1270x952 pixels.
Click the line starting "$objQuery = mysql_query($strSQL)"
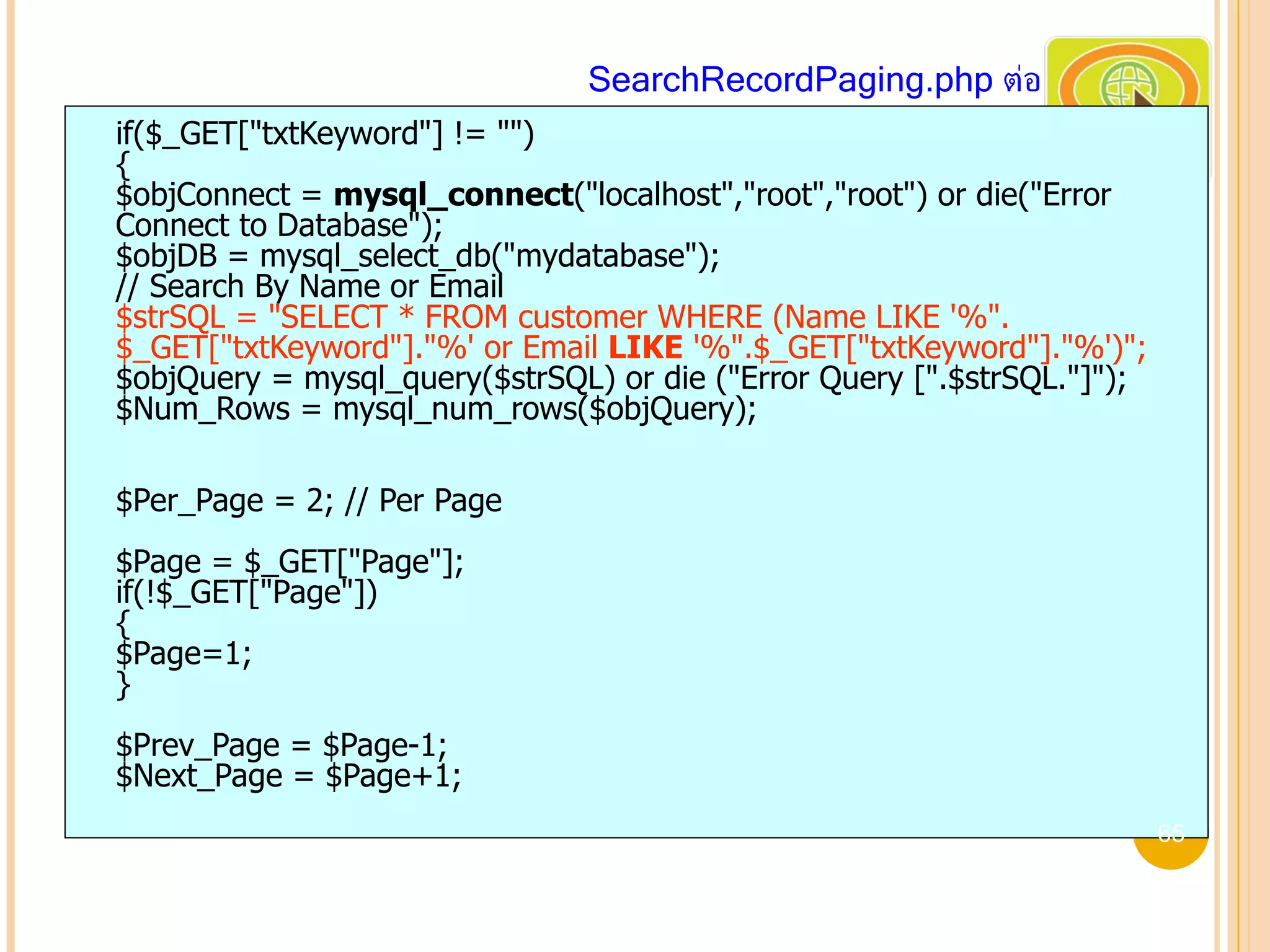click(621, 379)
